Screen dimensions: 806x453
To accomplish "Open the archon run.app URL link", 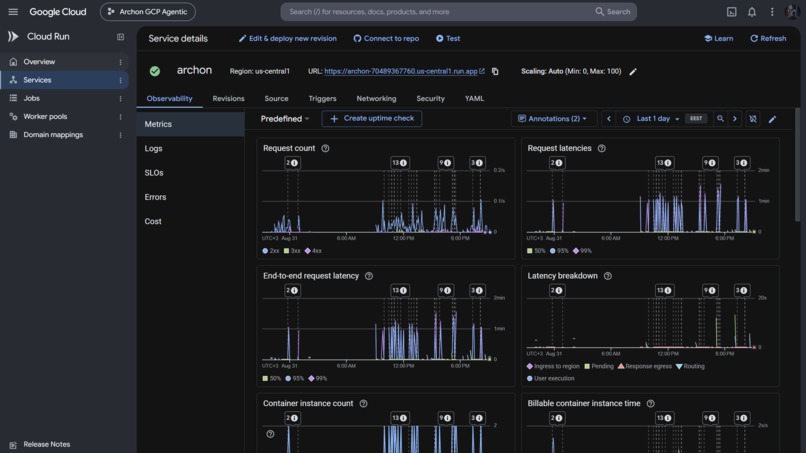I will point(404,71).
